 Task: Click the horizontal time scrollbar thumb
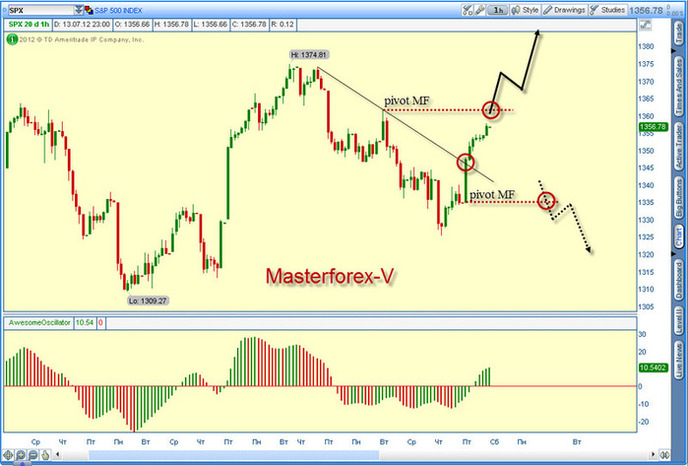(234, 455)
